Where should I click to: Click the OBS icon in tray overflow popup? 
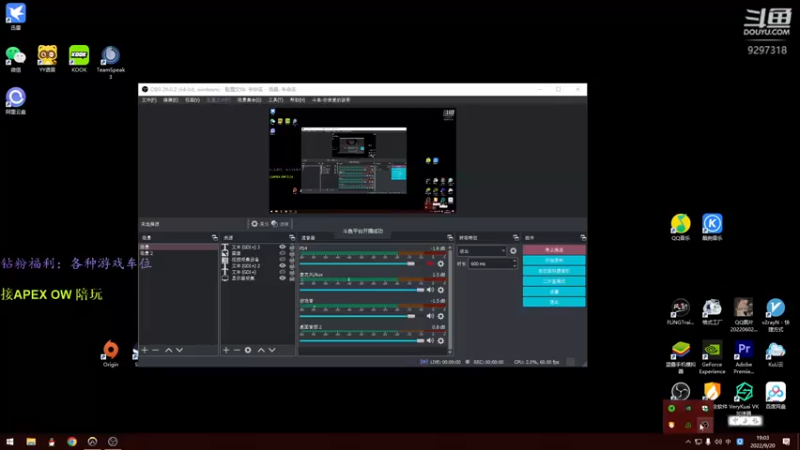[705, 424]
